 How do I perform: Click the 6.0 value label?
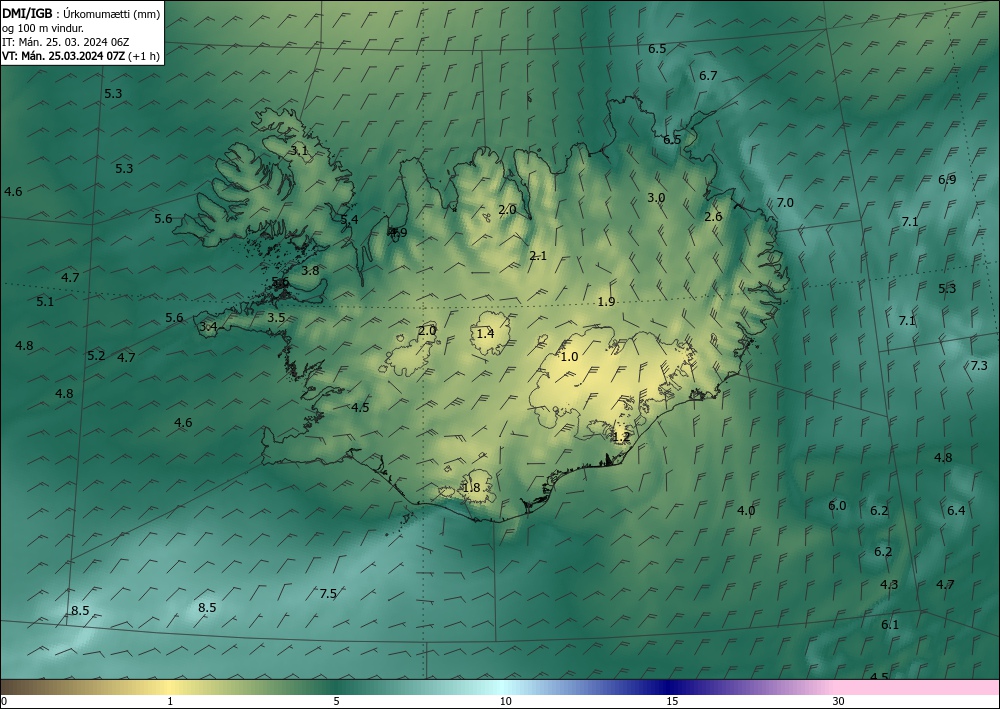[x=837, y=506]
